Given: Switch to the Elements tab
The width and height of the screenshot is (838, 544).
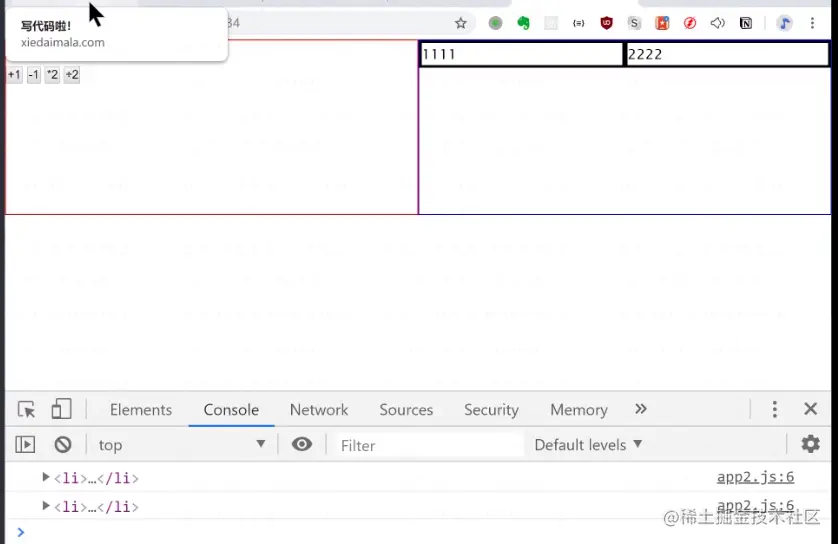Looking at the screenshot, I should tap(141, 410).
